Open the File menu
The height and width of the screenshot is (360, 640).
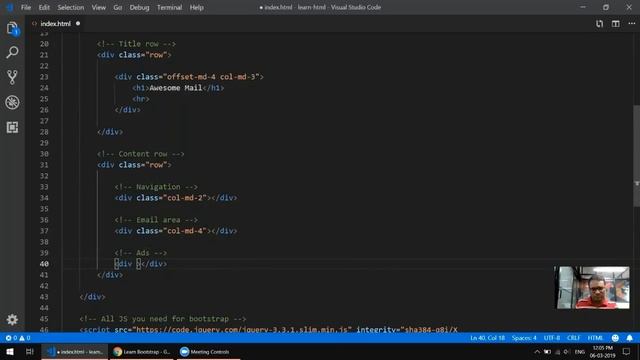pos(26,7)
